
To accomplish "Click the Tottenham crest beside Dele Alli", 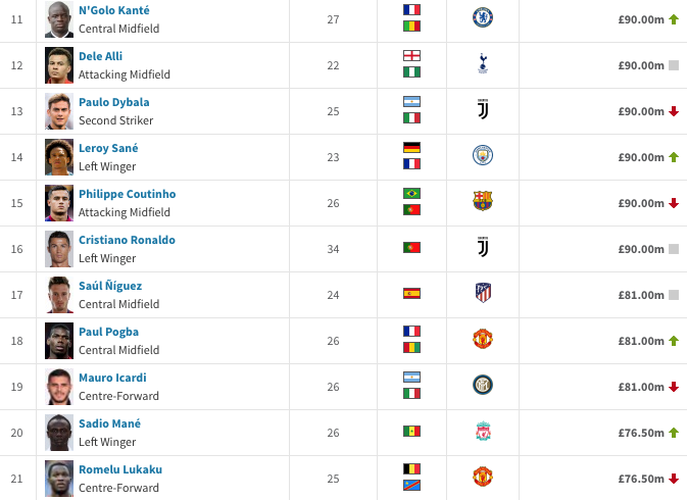I will [x=483, y=65].
